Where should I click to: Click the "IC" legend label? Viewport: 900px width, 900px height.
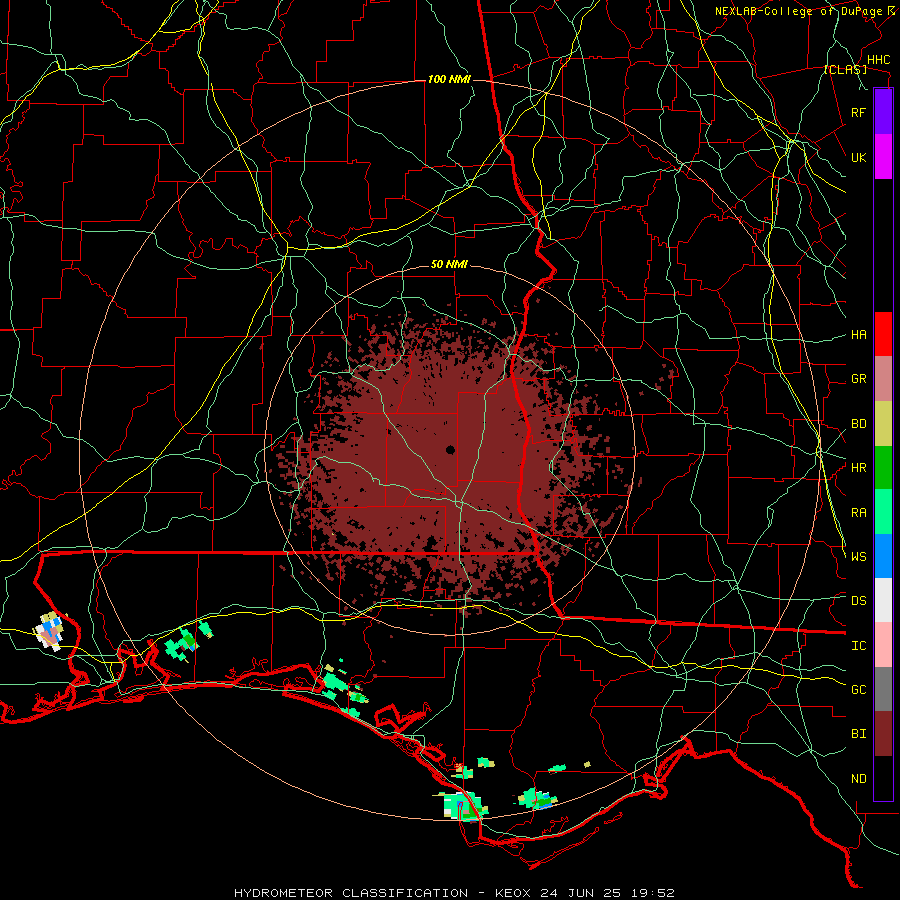[x=859, y=646]
